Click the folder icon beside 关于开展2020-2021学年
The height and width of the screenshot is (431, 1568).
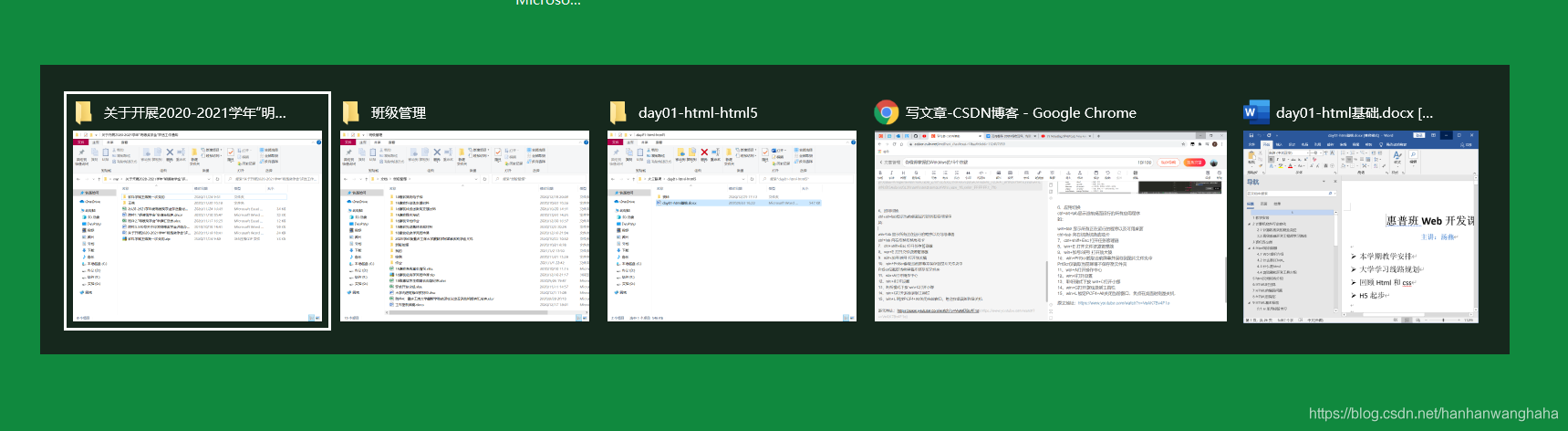pyautogui.click(x=83, y=112)
